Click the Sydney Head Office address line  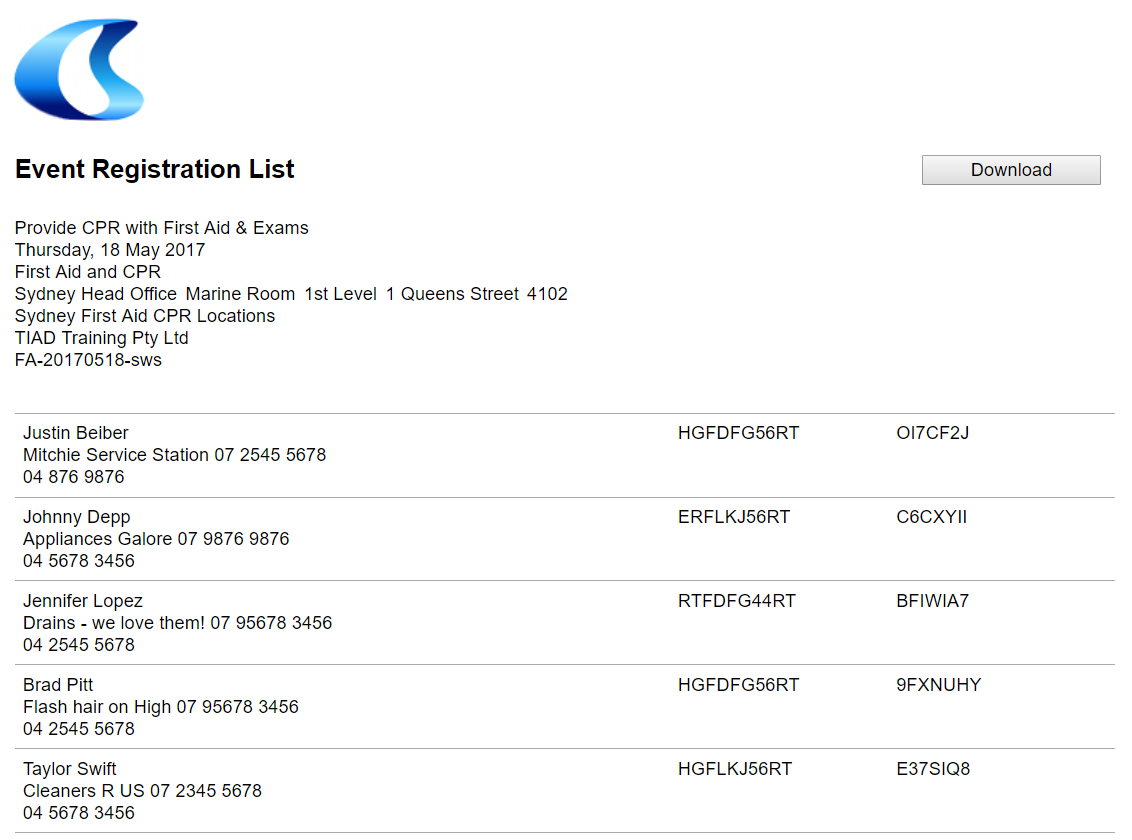291,294
